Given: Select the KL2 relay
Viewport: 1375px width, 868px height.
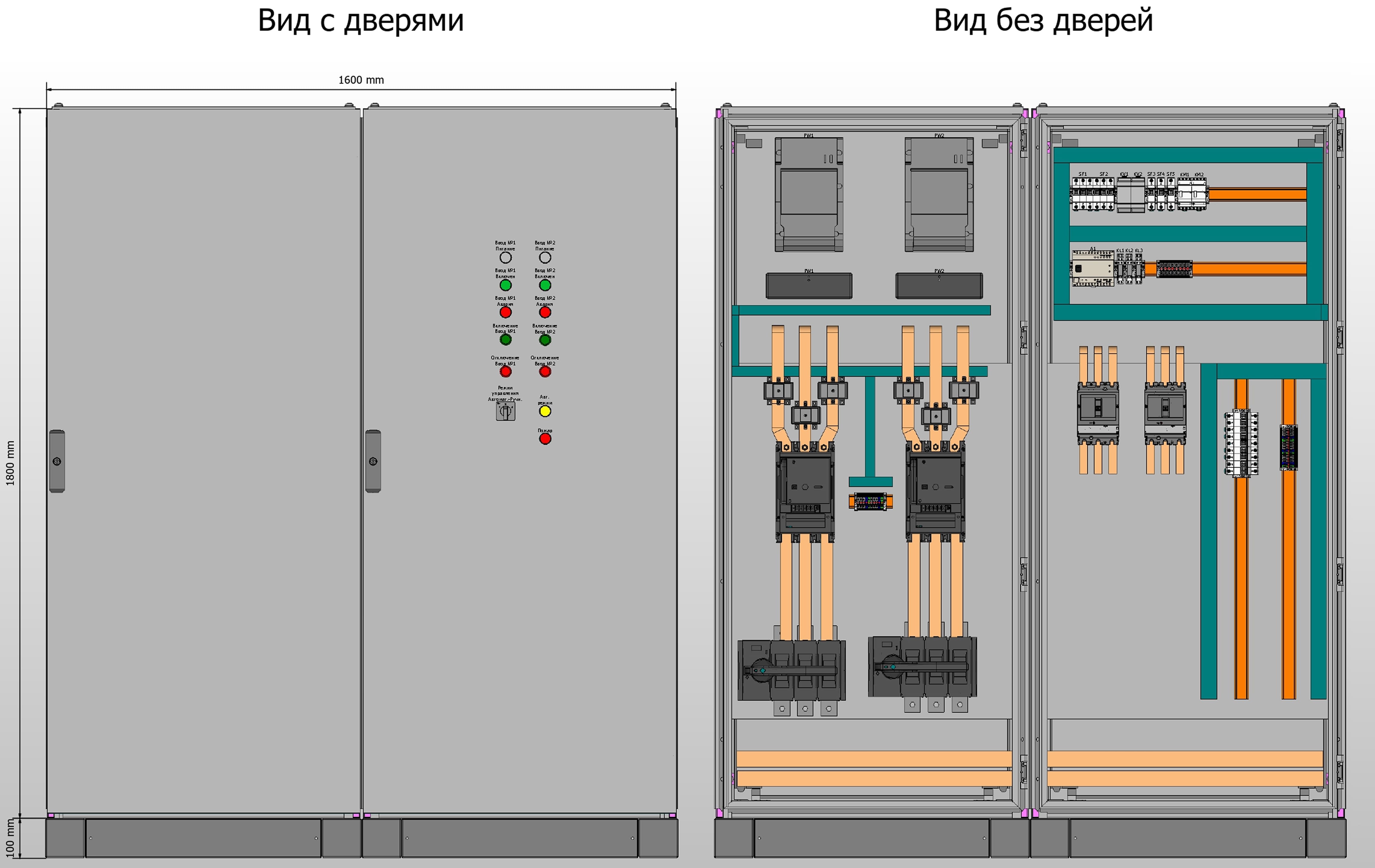Looking at the screenshot, I should click(1129, 269).
